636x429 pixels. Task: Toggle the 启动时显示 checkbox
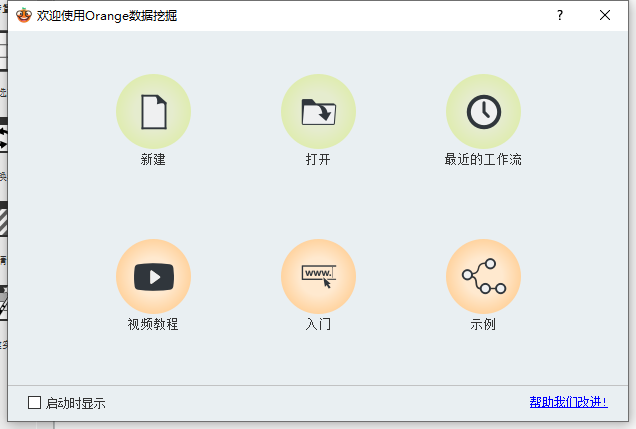(x=34, y=403)
